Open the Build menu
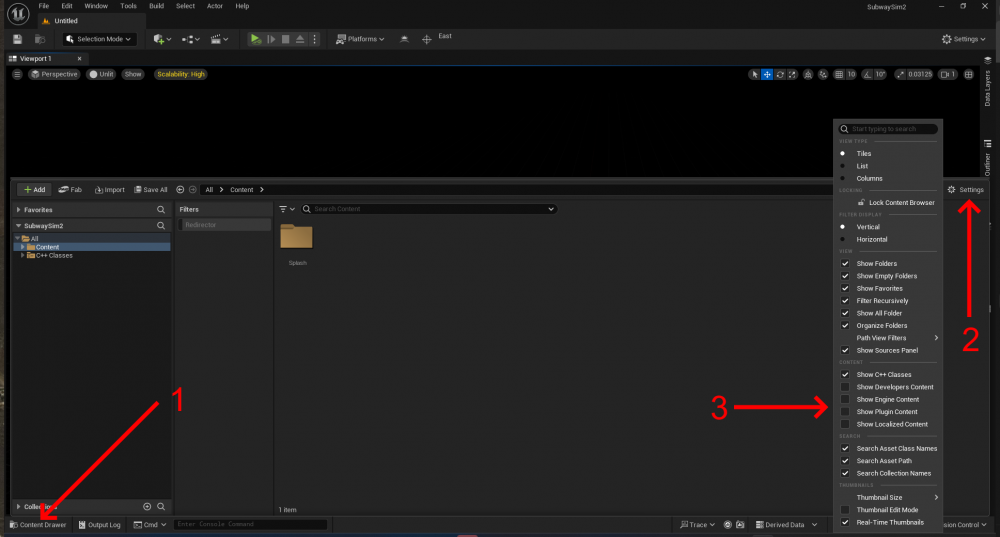1000x537 pixels. 156,6
